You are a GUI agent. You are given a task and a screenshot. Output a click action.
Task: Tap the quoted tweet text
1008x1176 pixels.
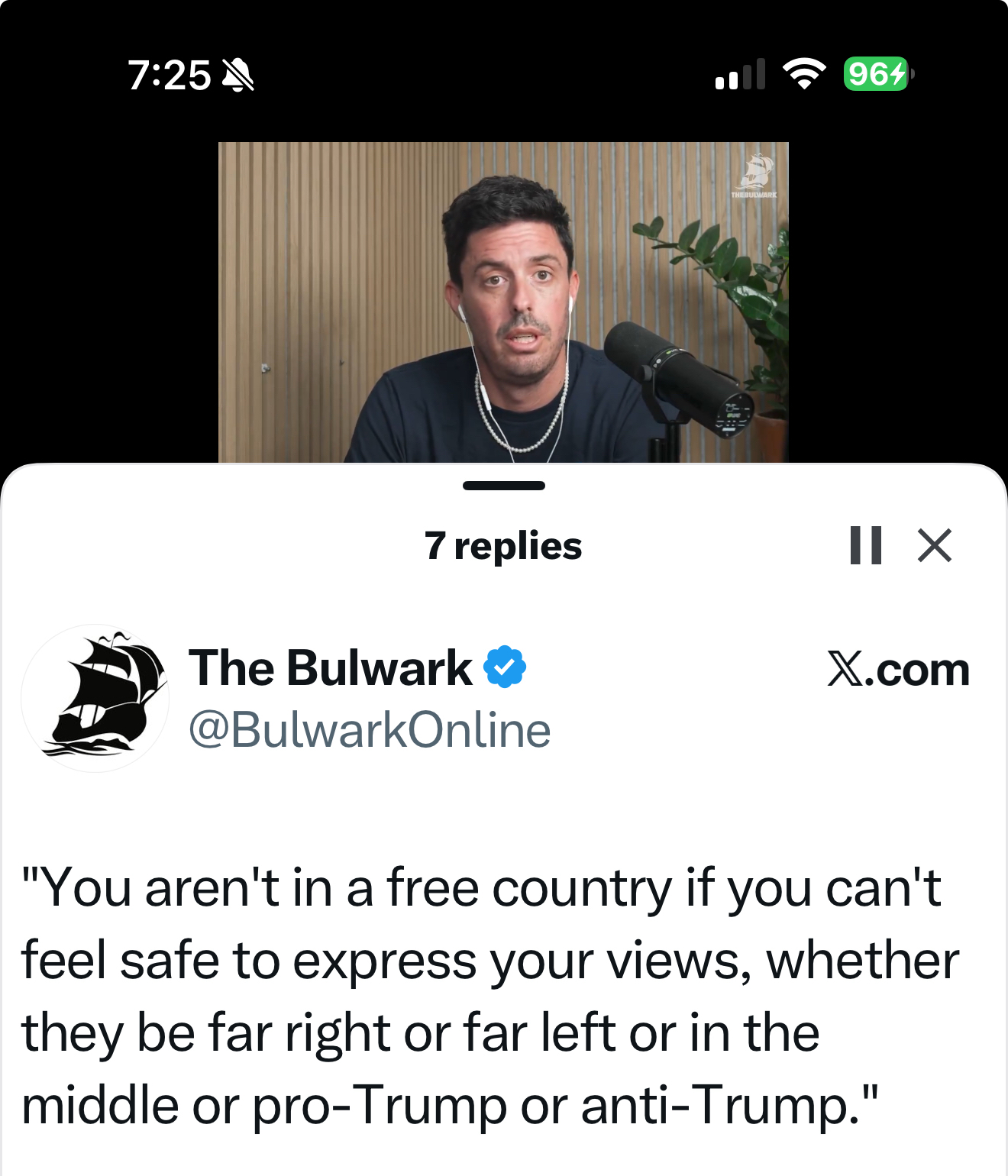pos(489,997)
